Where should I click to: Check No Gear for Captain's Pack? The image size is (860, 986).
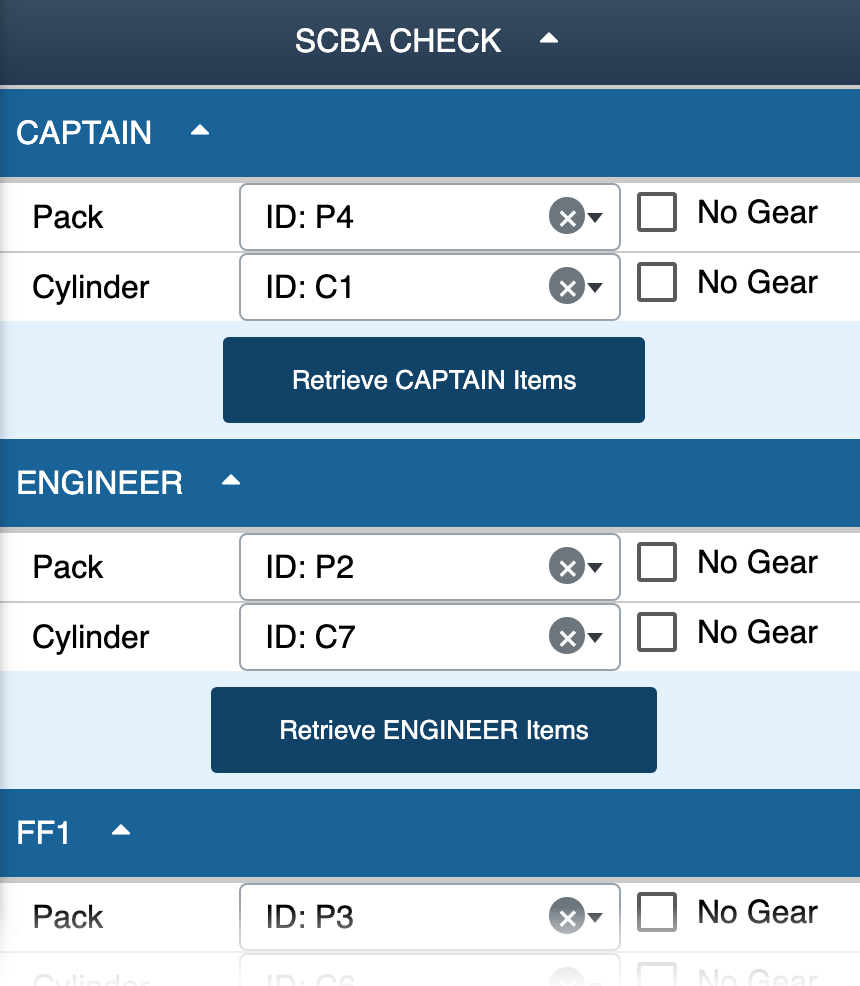tap(657, 212)
